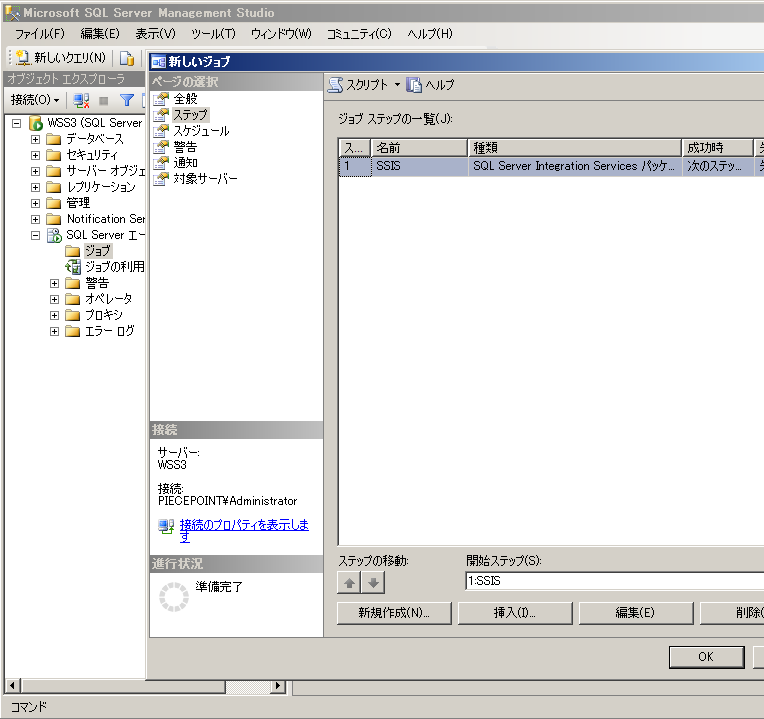
Task: Click the 名前 column header
Action: 419,148
